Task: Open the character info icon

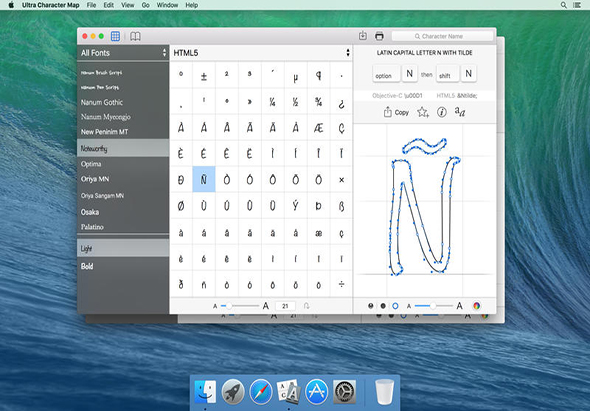Action: click(442, 112)
